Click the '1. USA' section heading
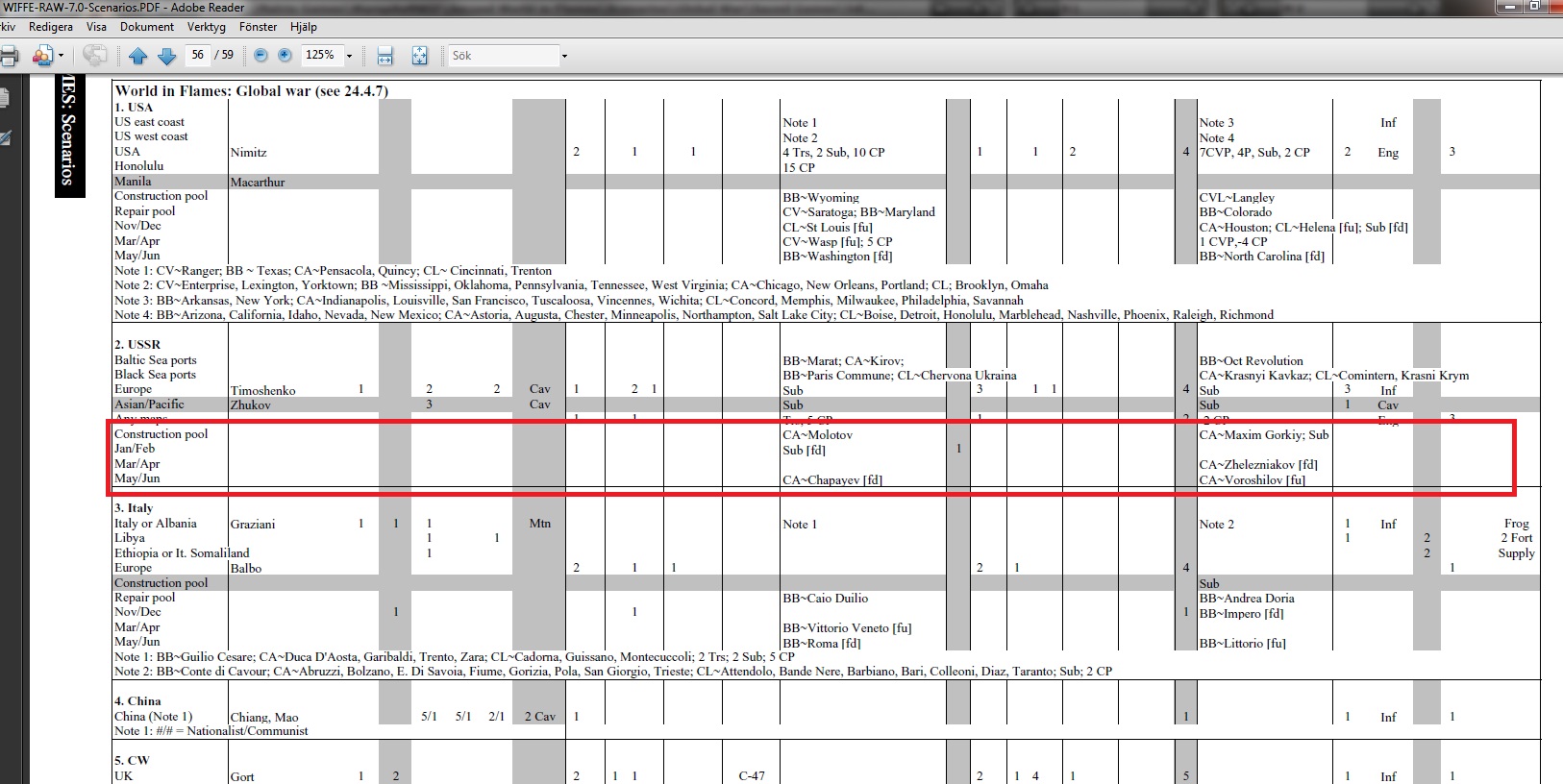The width and height of the screenshot is (1563, 784). pos(134,107)
